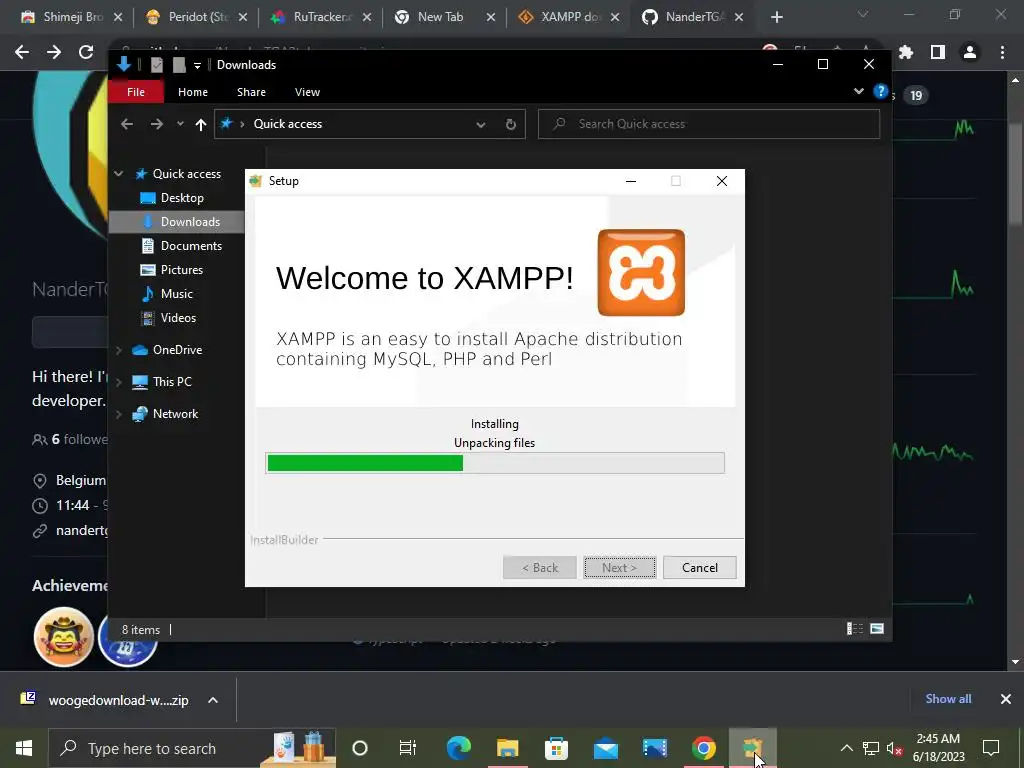The width and height of the screenshot is (1024, 768).
Task: Open Microsoft Store taskbar icon
Action: [556, 748]
